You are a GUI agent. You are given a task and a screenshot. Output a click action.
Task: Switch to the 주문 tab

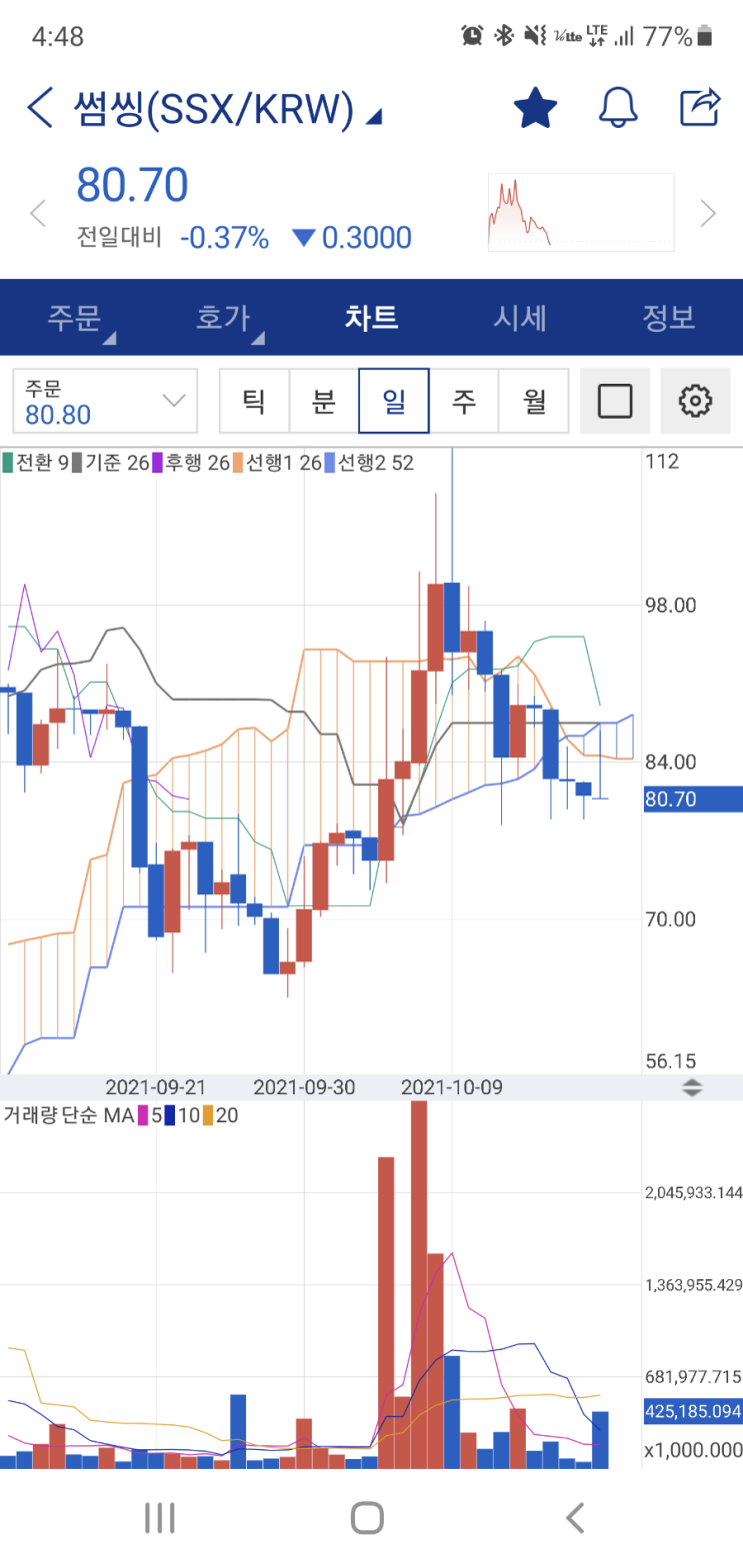75,318
